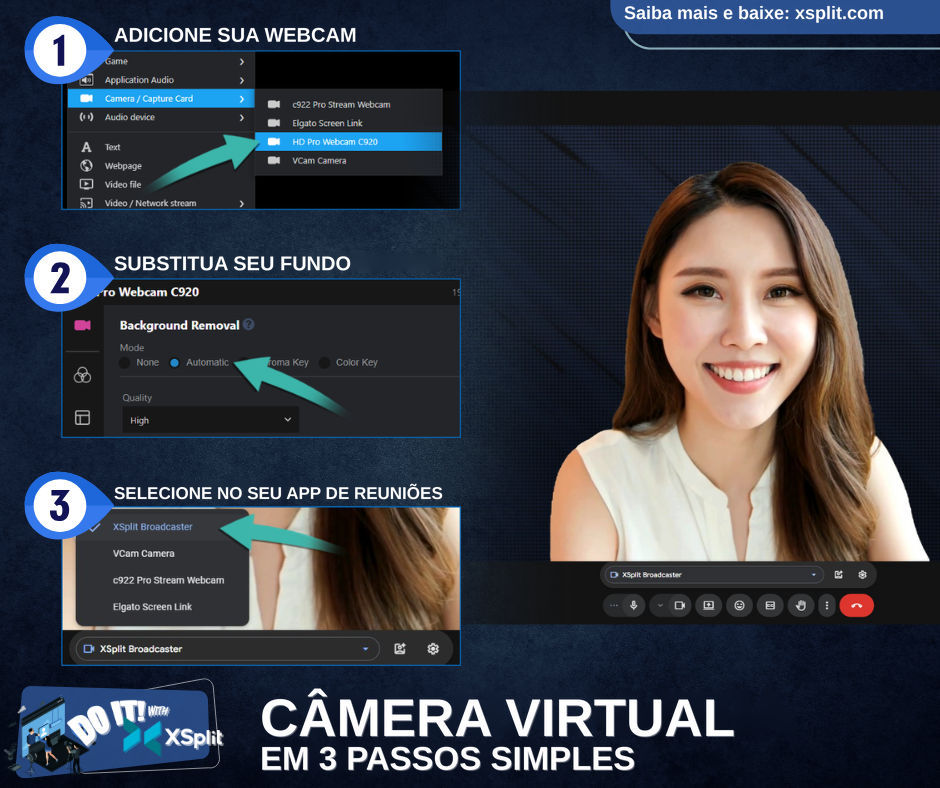Choose VCam Camera in the step 1 submenu

tap(349, 160)
